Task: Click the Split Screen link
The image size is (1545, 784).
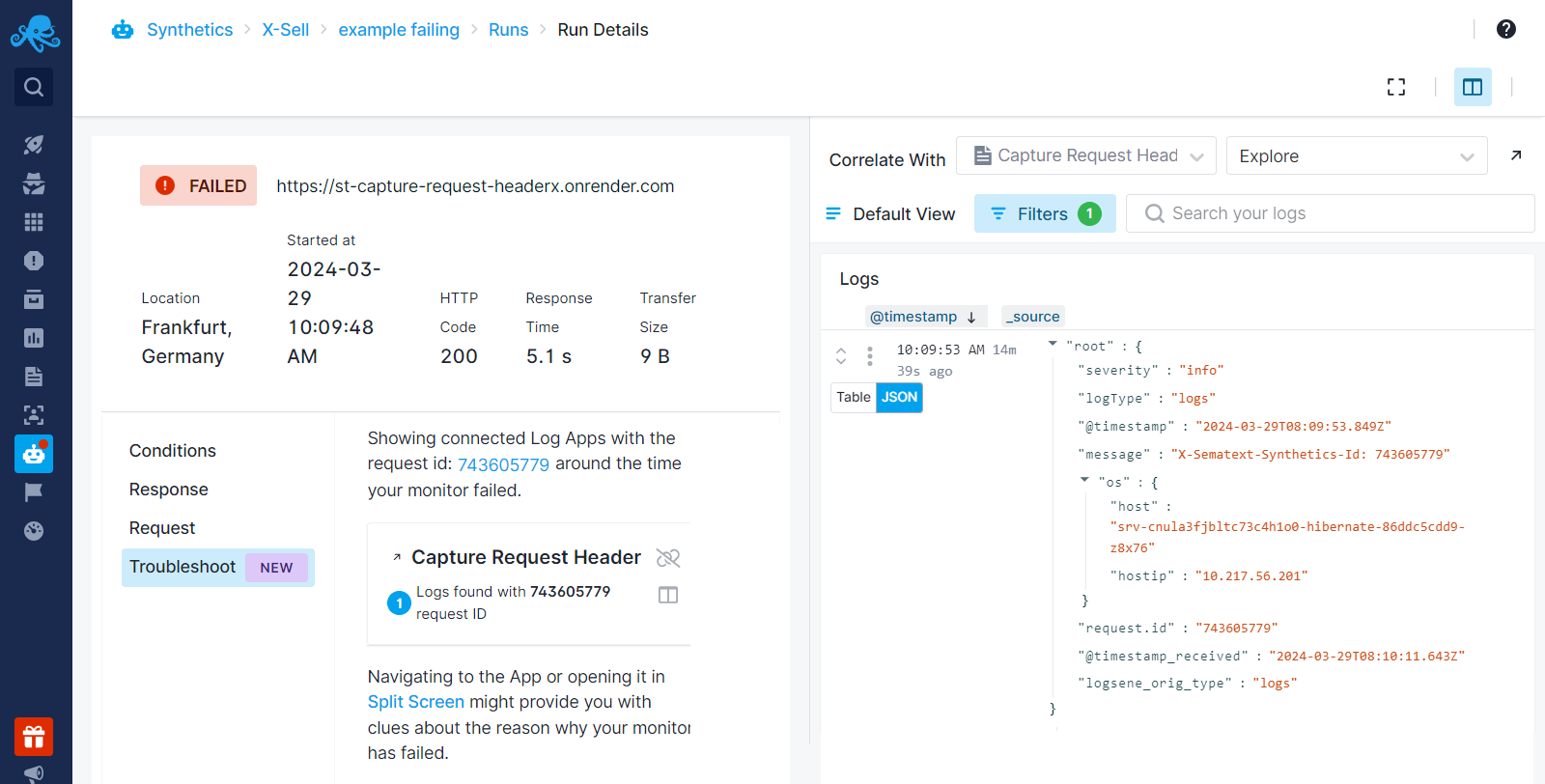Action: (416, 702)
